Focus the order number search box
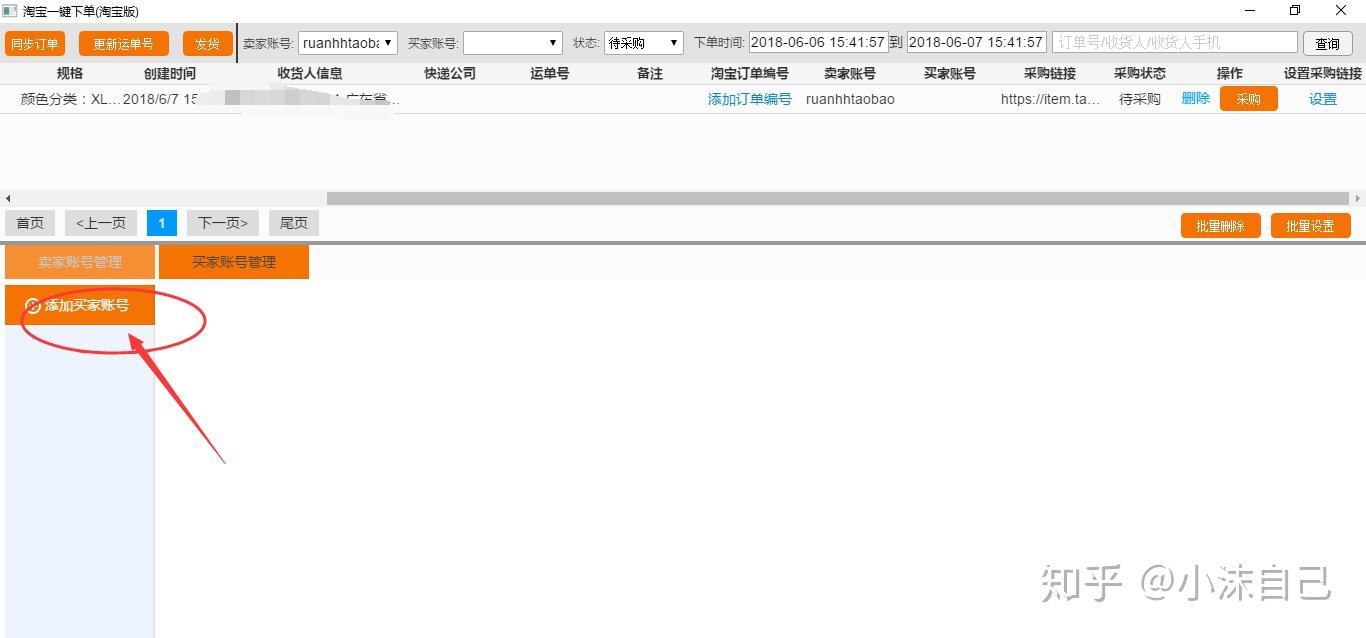 tap(1175, 43)
